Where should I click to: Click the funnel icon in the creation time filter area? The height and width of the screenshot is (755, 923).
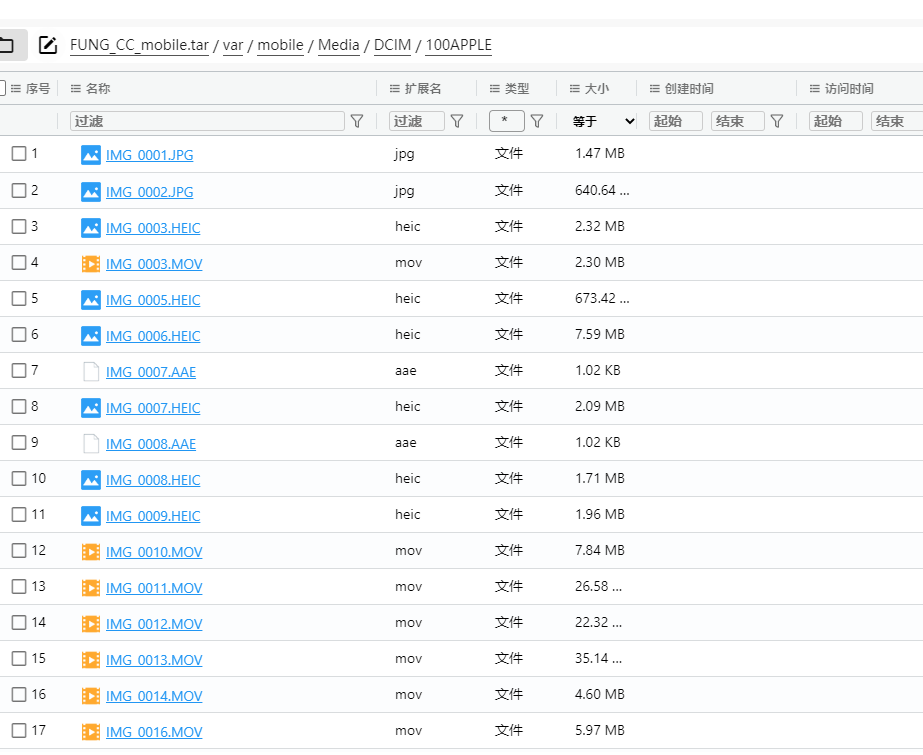click(777, 120)
